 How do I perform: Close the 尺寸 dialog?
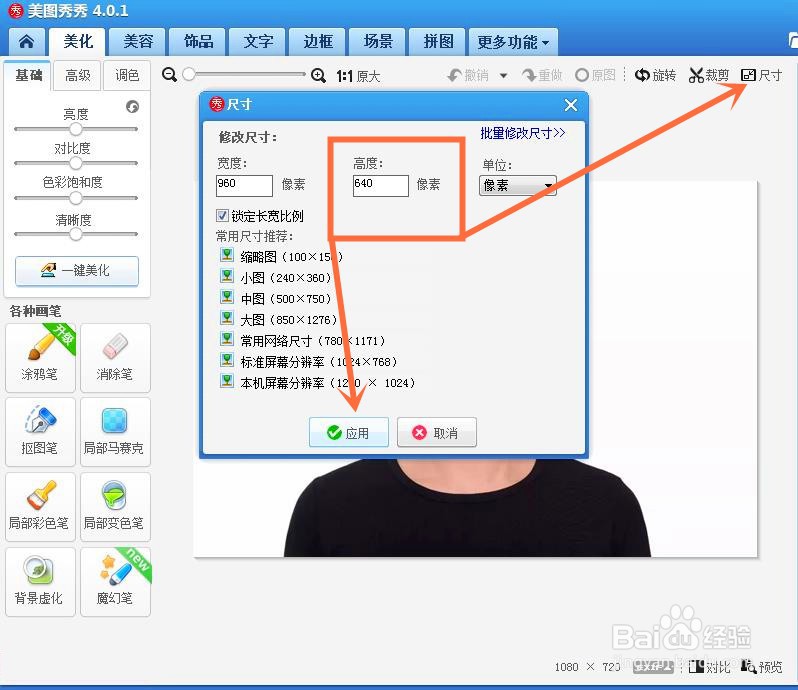coord(571,105)
